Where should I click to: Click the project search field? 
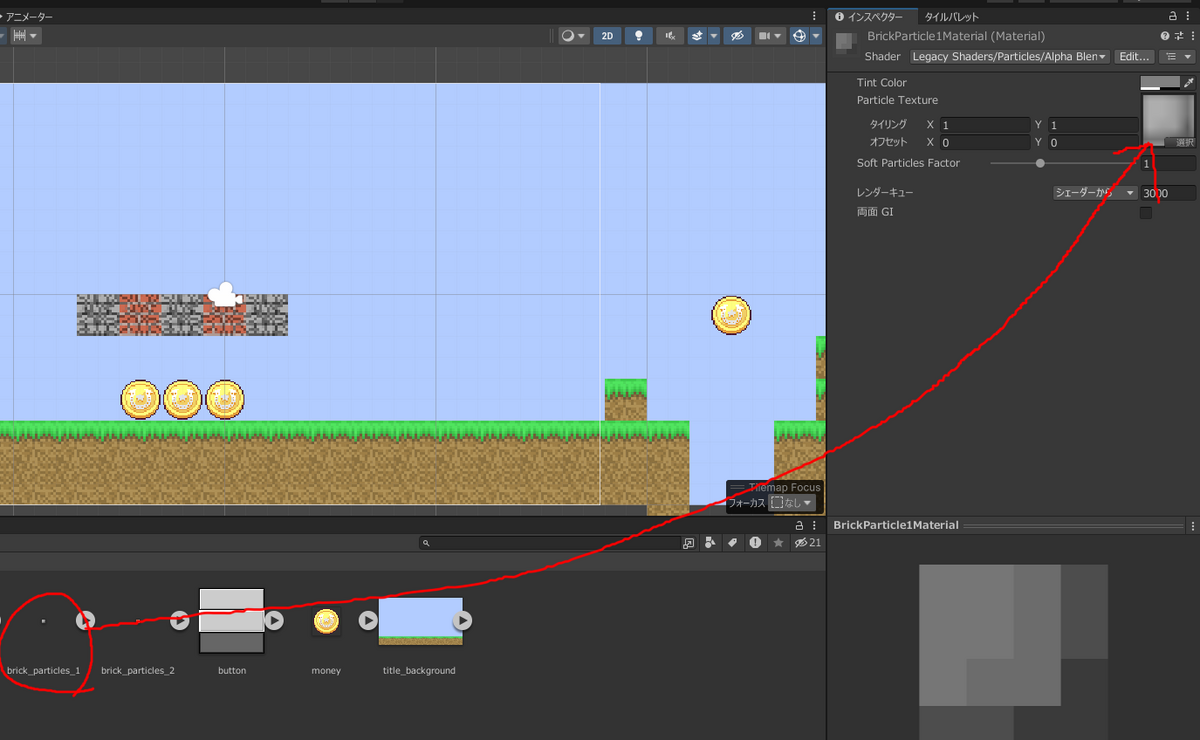click(x=551, y=543)
